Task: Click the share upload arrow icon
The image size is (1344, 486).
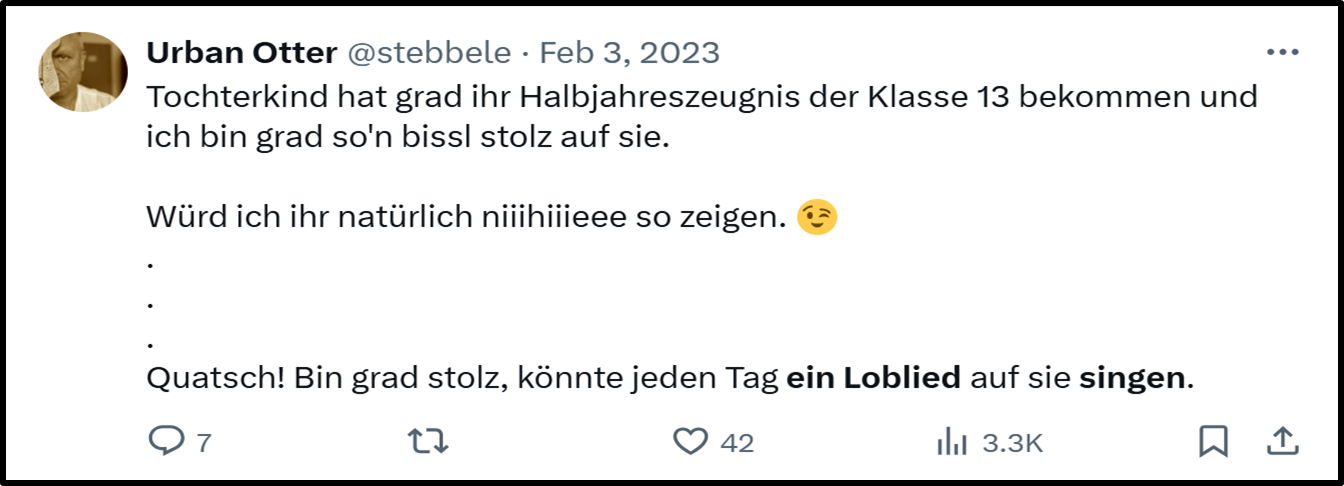Action: 1283,441
